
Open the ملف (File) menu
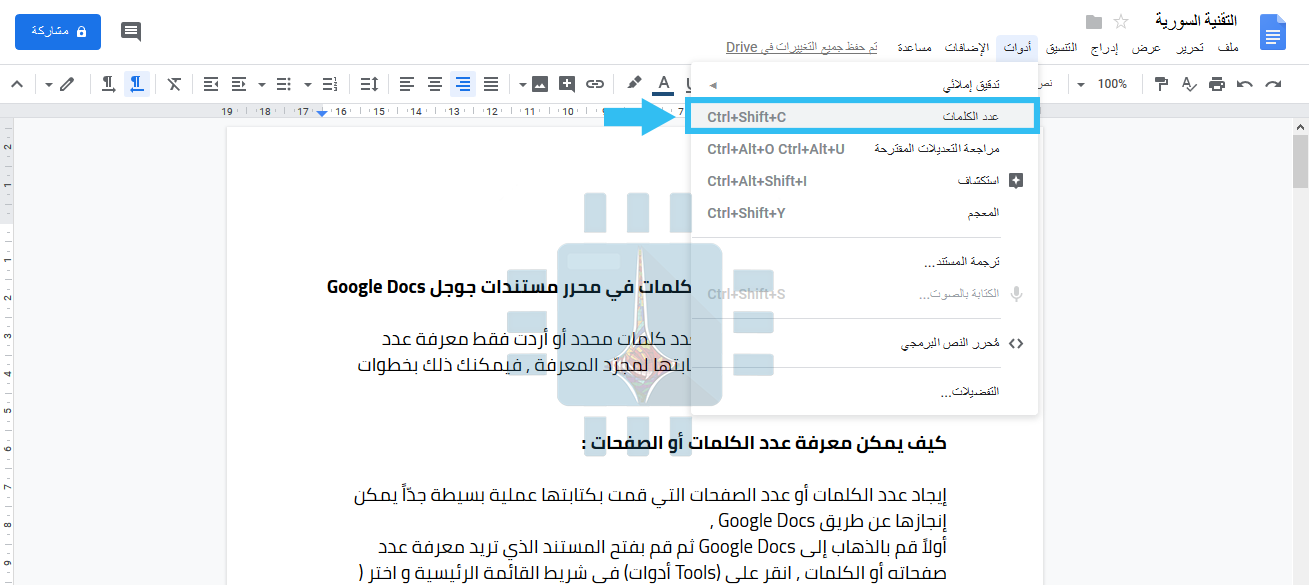1228,48
